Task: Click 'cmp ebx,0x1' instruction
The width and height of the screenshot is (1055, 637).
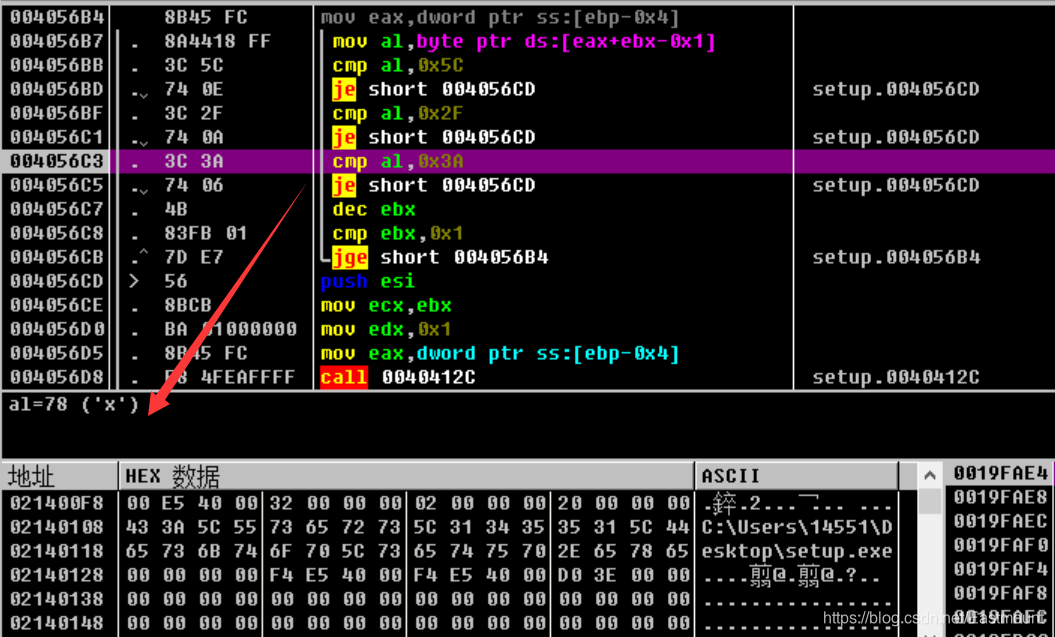Action: point(398,233)
